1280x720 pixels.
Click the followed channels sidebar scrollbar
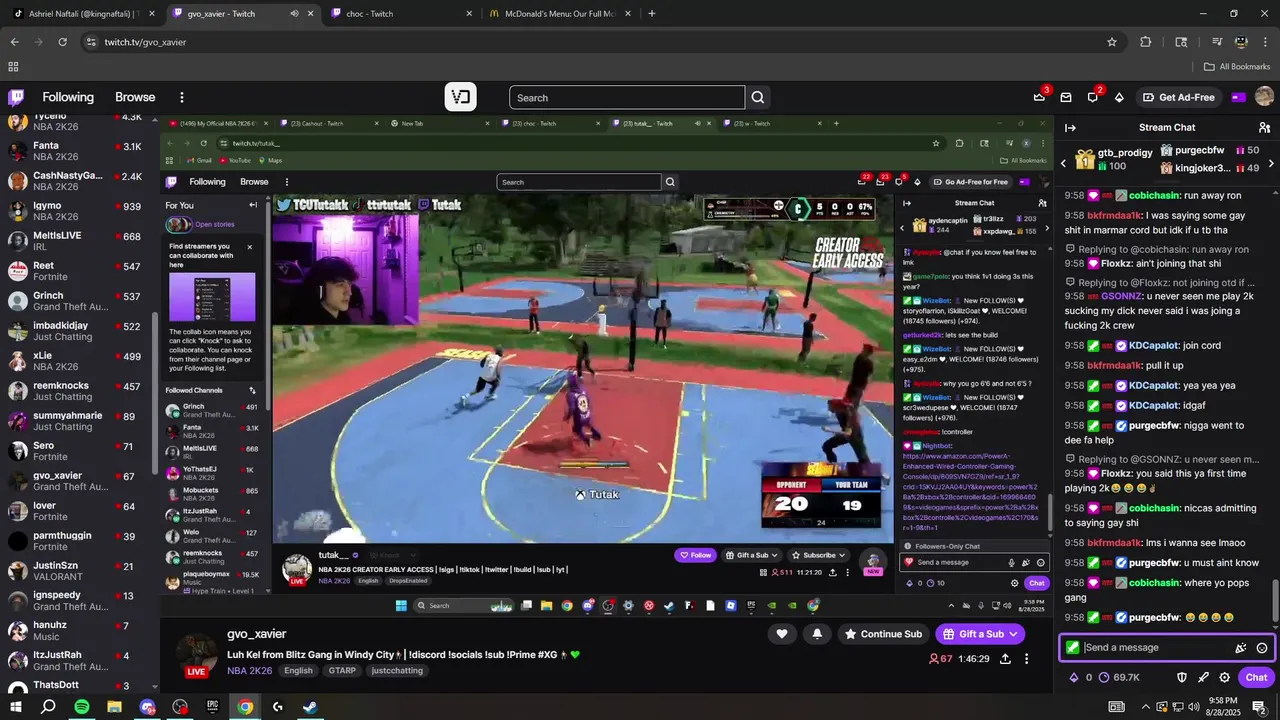click(x=155, y=395)
